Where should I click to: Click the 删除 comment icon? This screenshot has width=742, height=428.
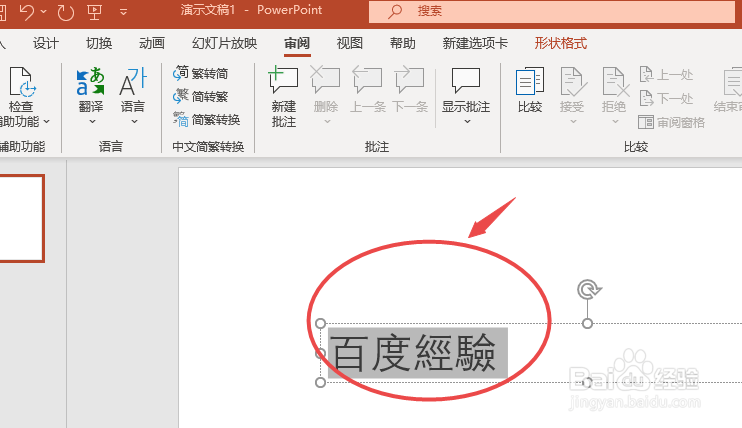point(326,80)
